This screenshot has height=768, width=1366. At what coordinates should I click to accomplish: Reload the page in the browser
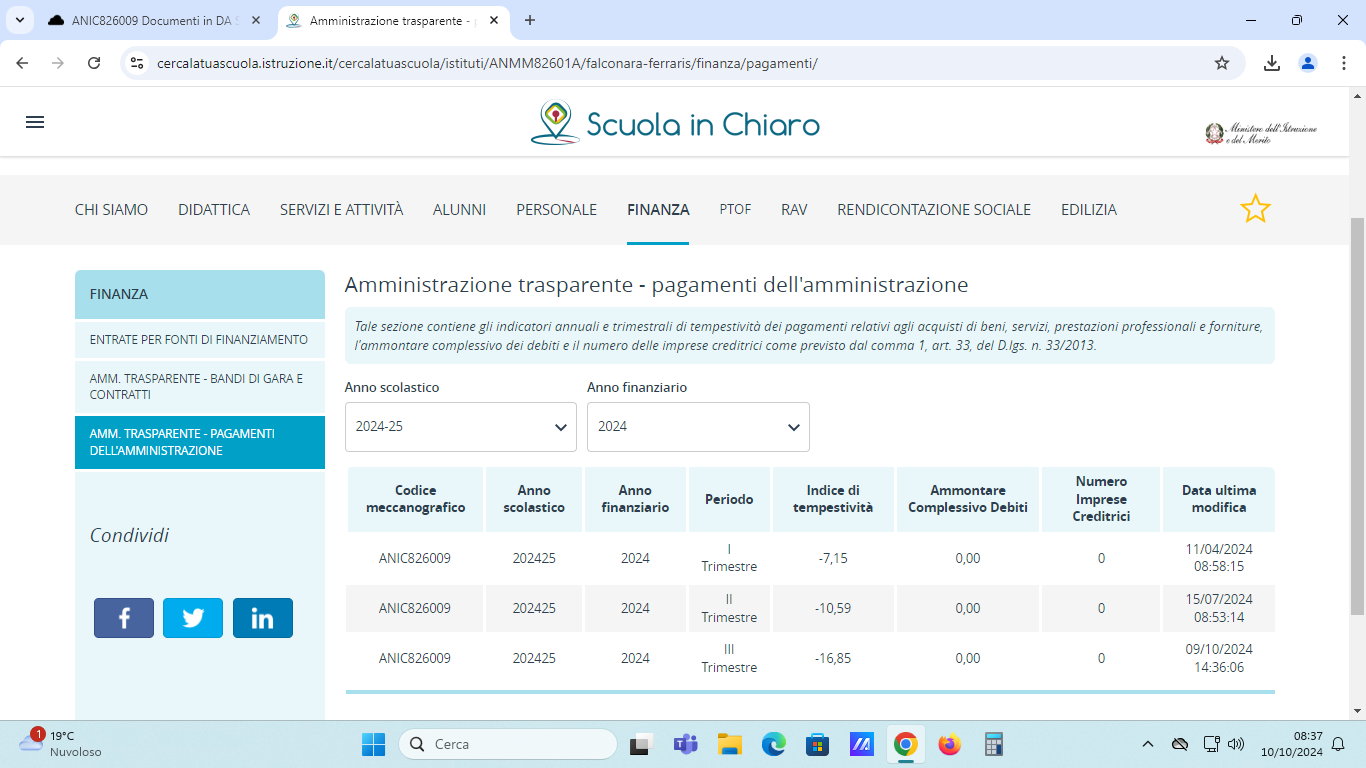94,63
